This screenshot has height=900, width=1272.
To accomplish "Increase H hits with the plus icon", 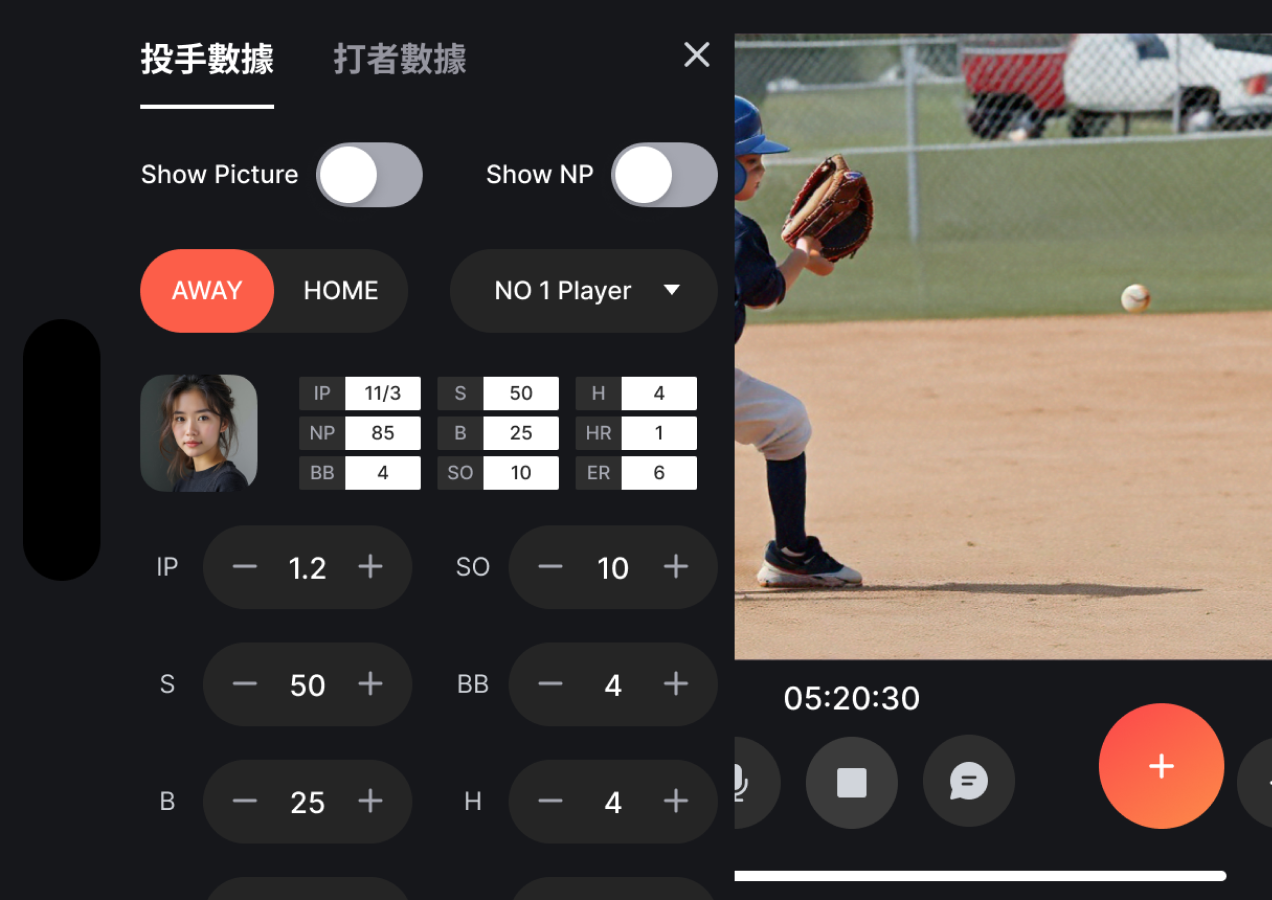I will (x=676, y=801).
